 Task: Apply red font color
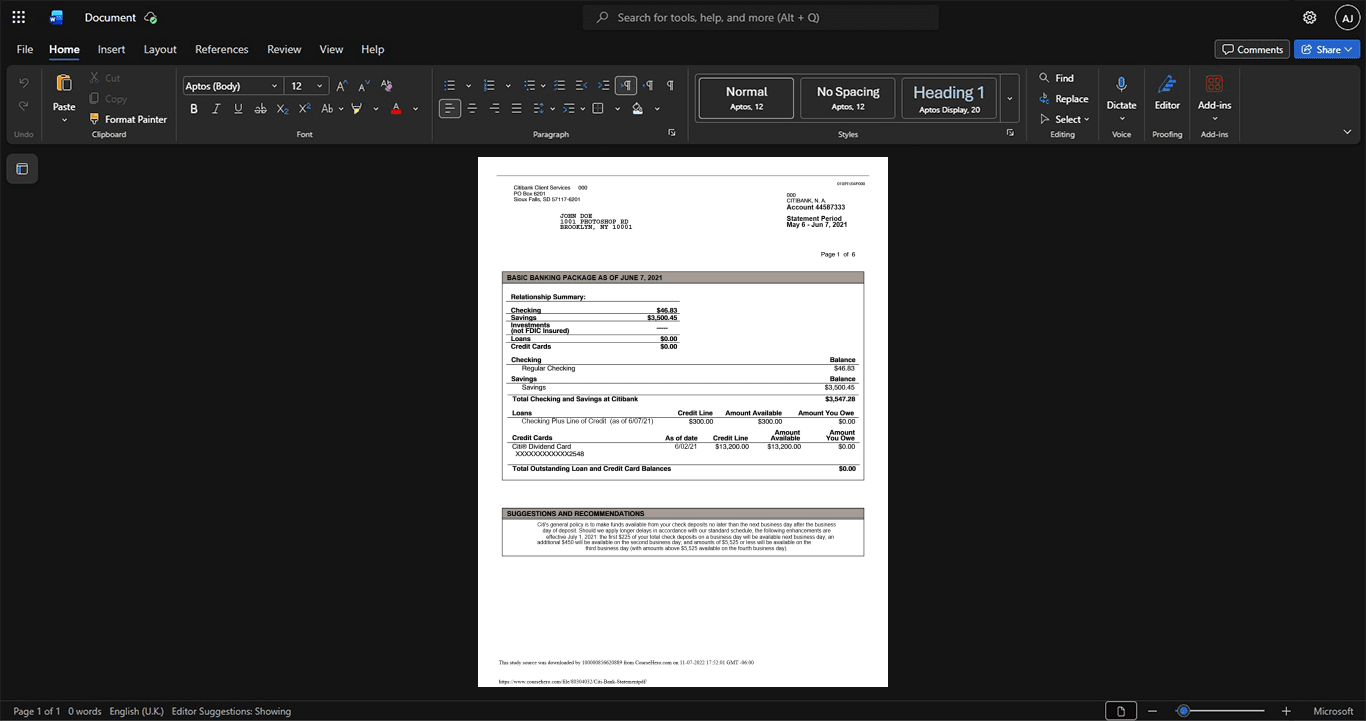tap(396, 108)
